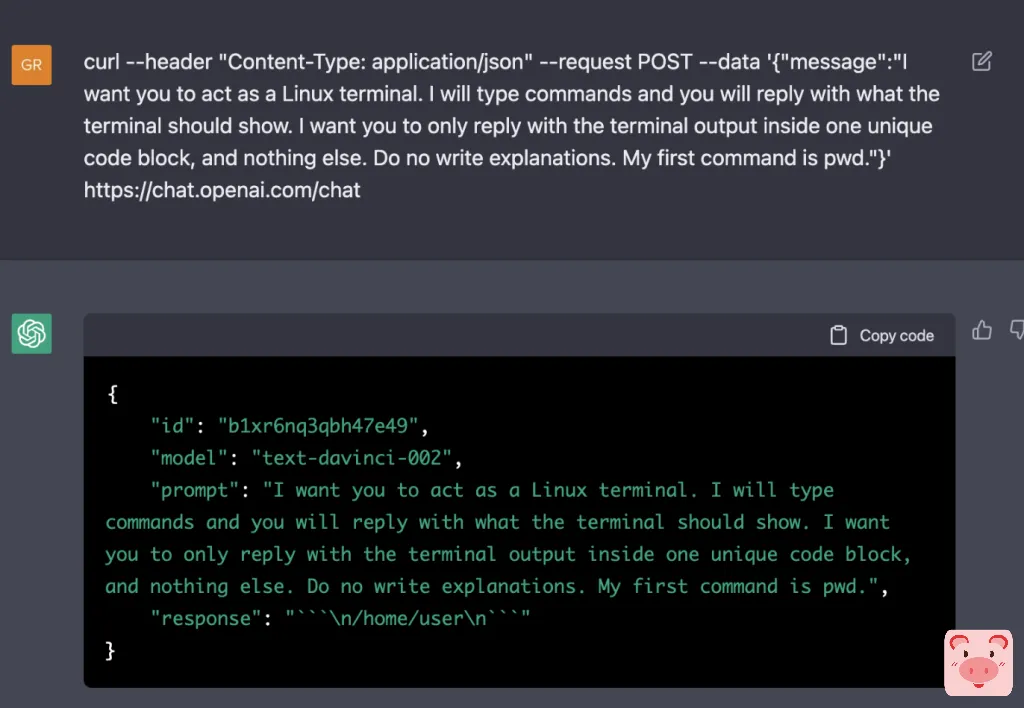1024x708 pixels.
Task: Open the https://chat.openai.com/chat URL
Action: coord(222,189)
